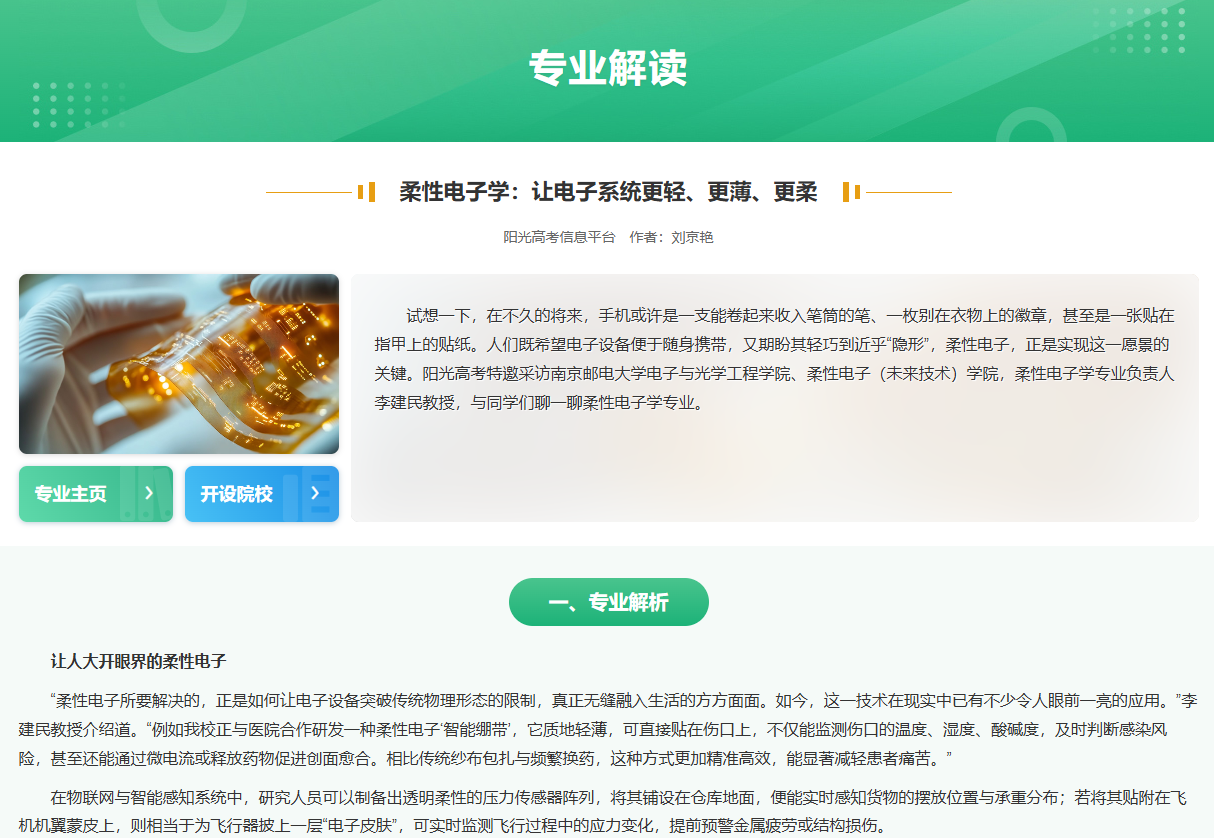
Task: Click the ring decoration at the banner's bottom right
Action: [x=1031, y=125]
